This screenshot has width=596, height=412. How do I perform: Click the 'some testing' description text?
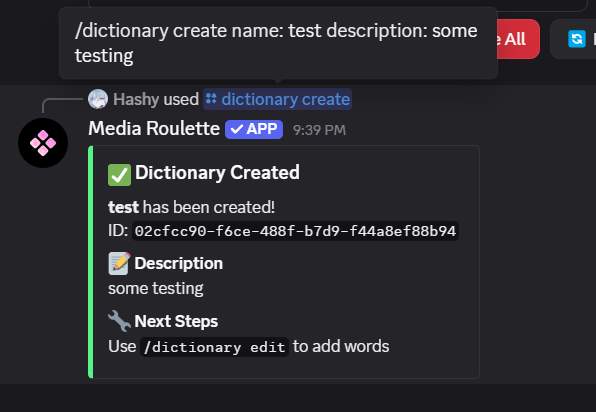(156, 288)
